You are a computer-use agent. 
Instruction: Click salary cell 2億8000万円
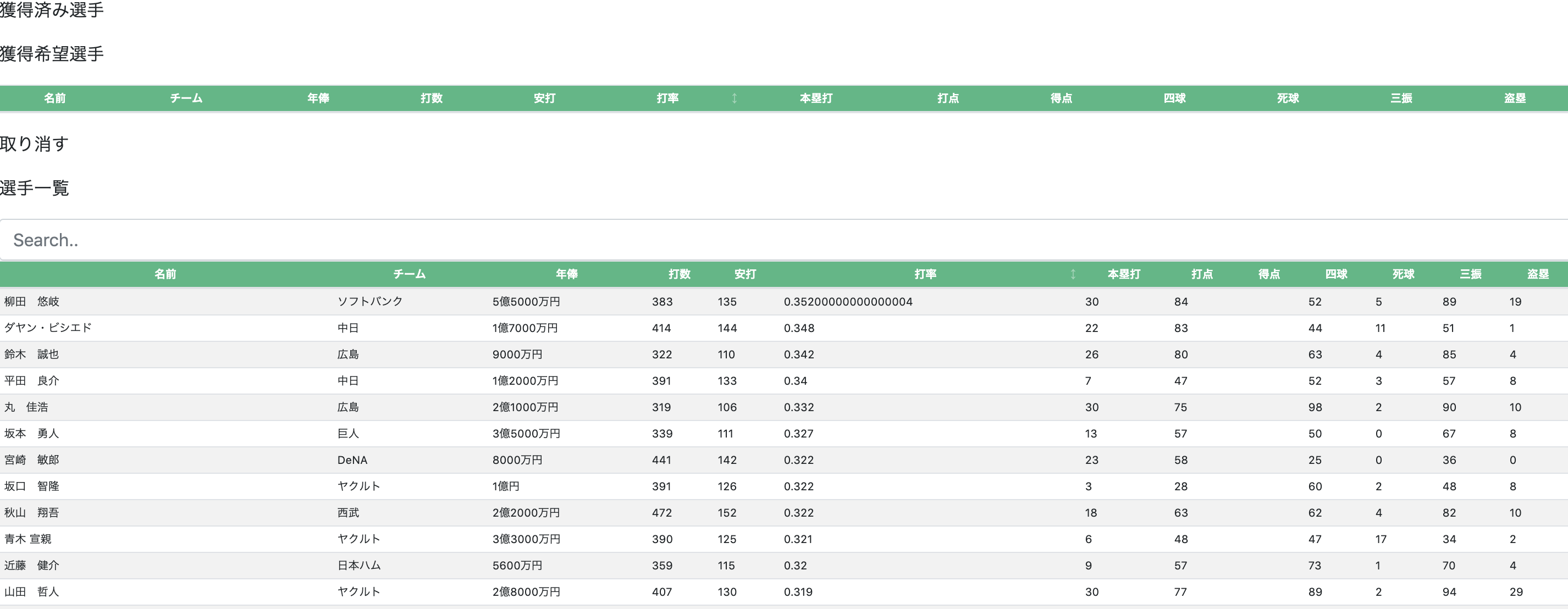pos(527,592)
